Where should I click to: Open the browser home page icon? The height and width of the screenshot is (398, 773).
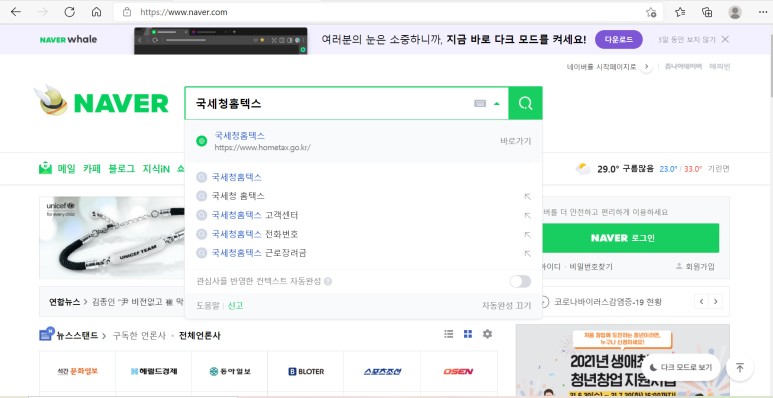coord(97,12)
